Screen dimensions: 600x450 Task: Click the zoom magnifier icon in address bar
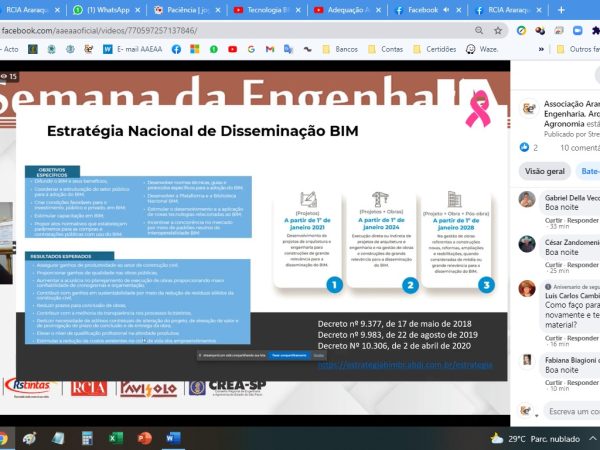point(479,30)
